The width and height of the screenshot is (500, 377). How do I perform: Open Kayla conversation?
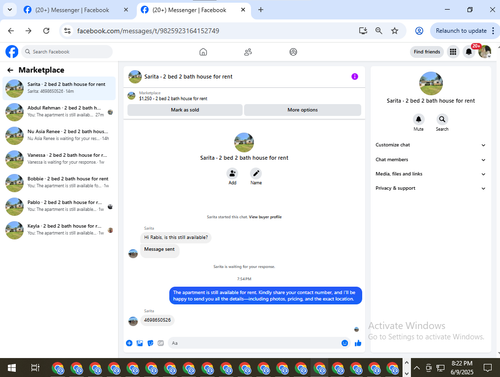[59, 230]
